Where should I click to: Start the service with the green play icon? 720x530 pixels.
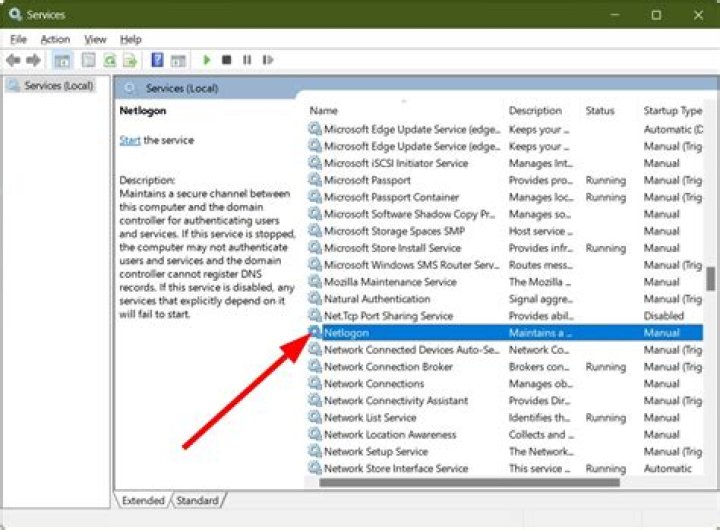pyautogui.click(x=207, y=60)
